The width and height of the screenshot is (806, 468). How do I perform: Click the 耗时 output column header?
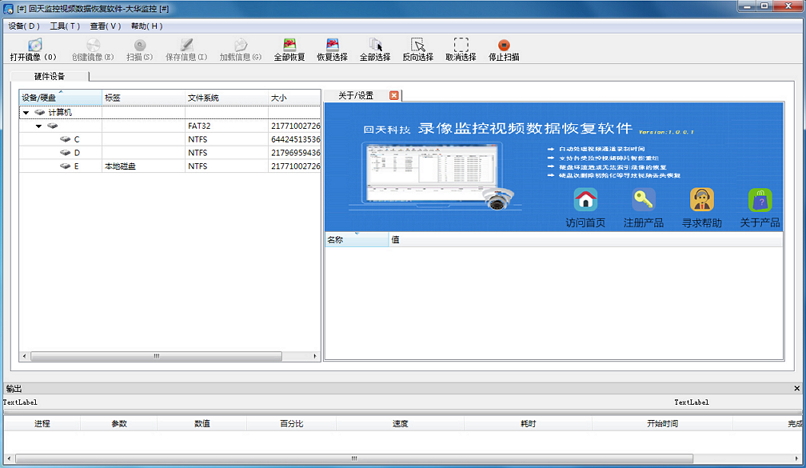(528, 424)
